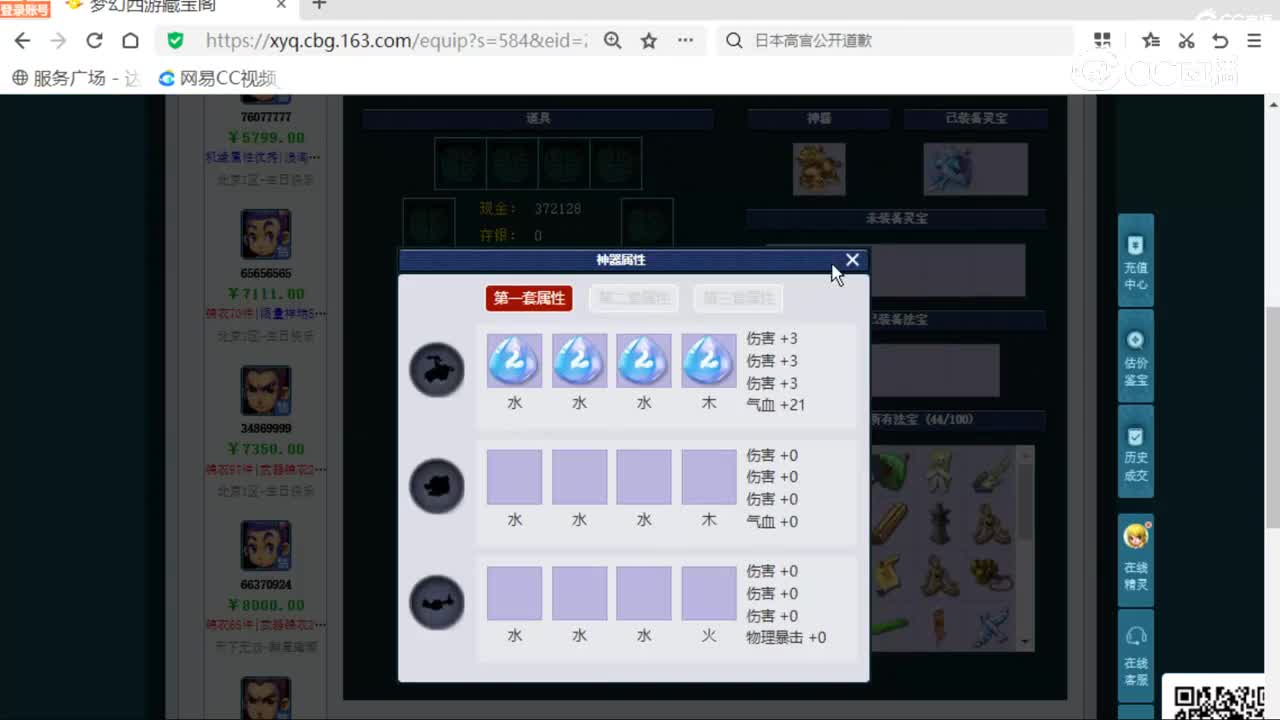The image size is (1280, 720).
Task: Open the browser menu via three-dot icon
Action: click(685, 41)
